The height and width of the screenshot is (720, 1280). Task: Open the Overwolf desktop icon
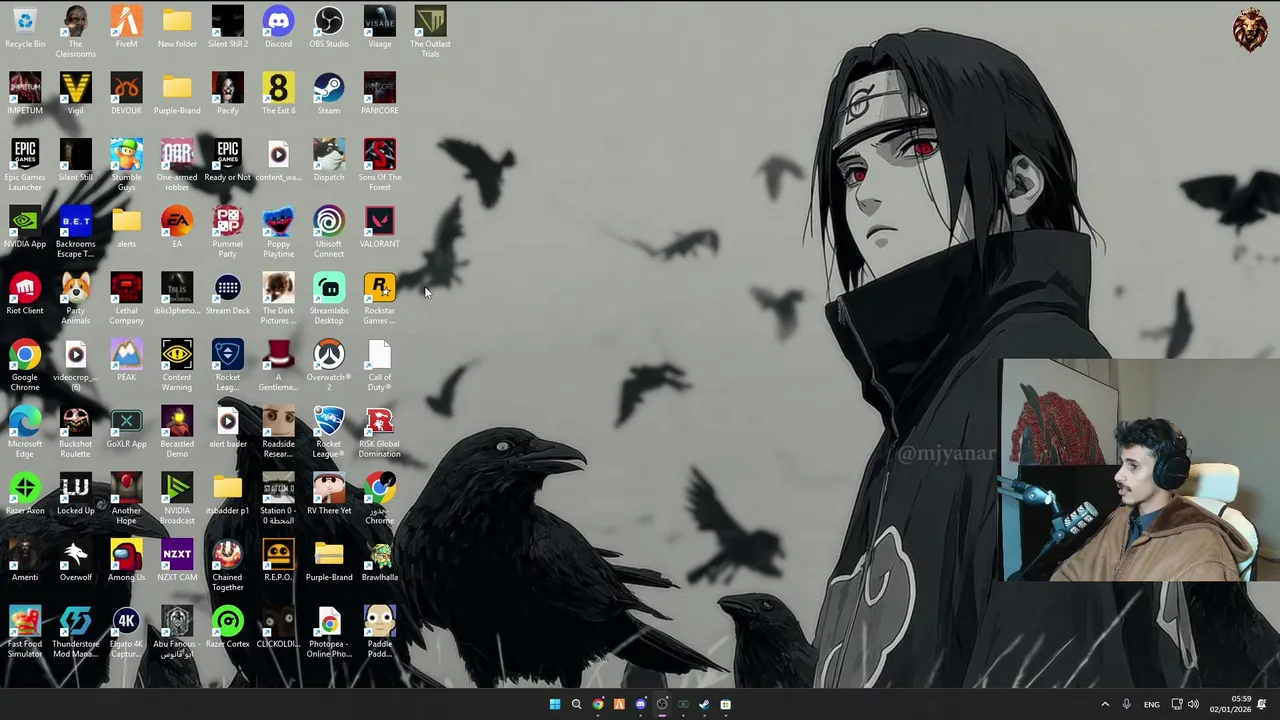pos(75,562)
